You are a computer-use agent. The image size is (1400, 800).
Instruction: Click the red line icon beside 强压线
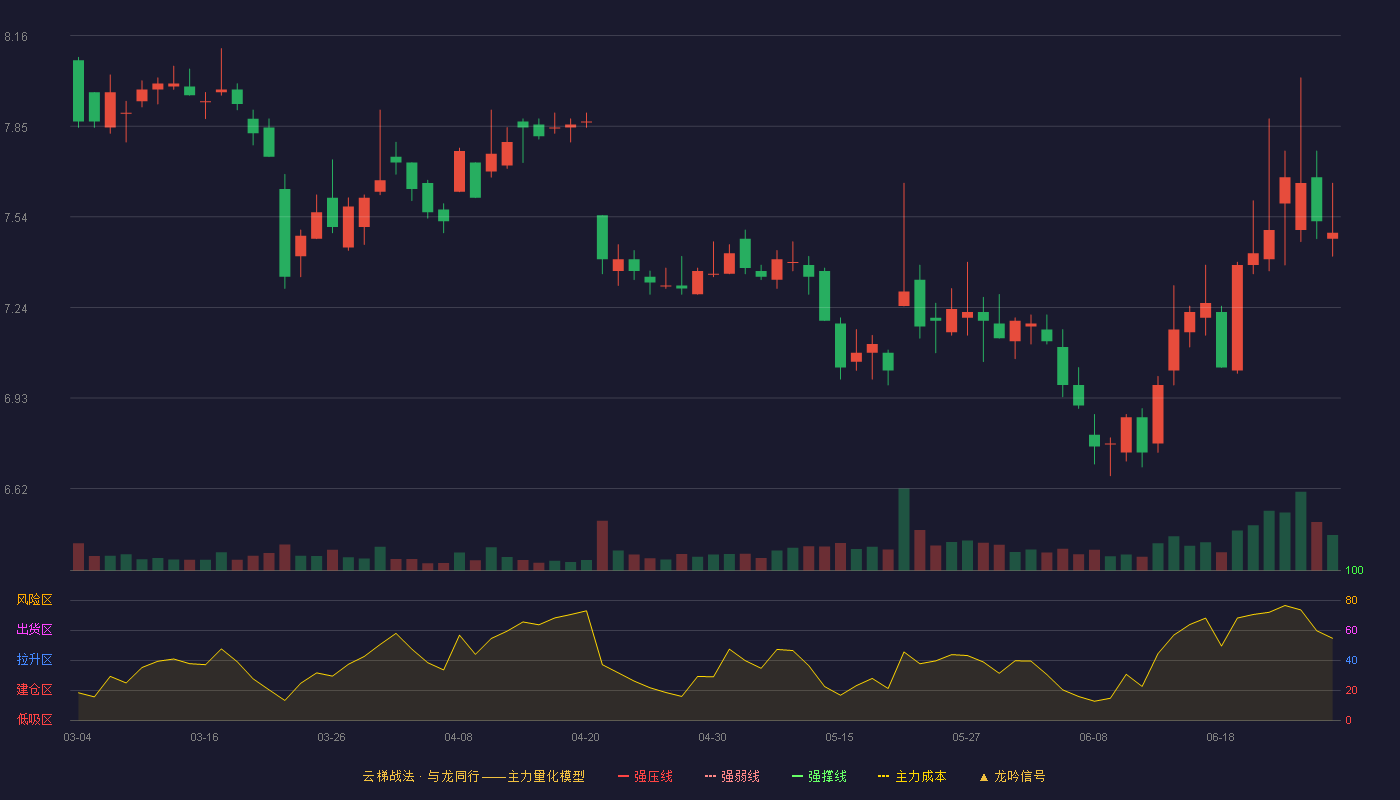tap(624, 776)
